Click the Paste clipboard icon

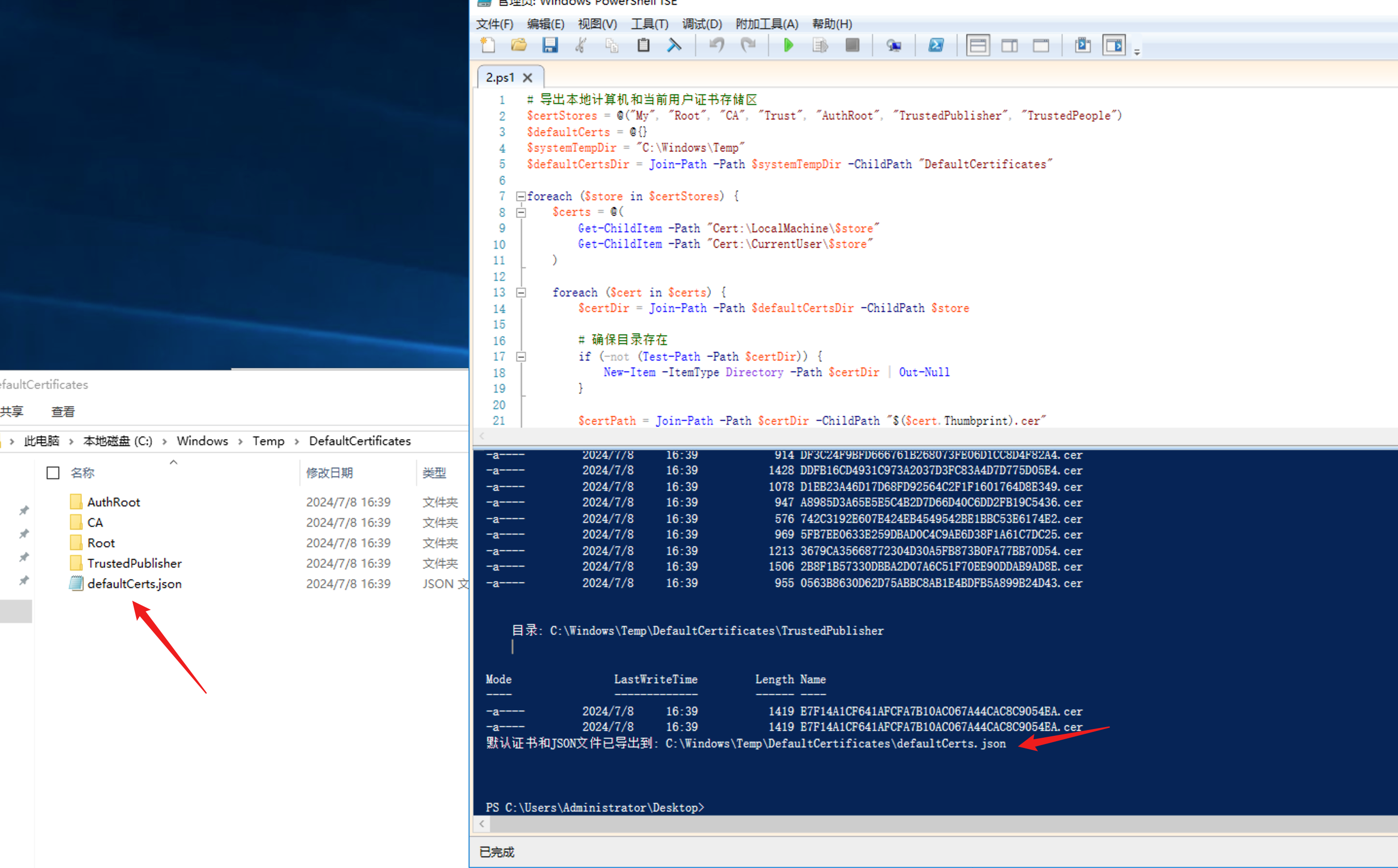coord(644,45)
